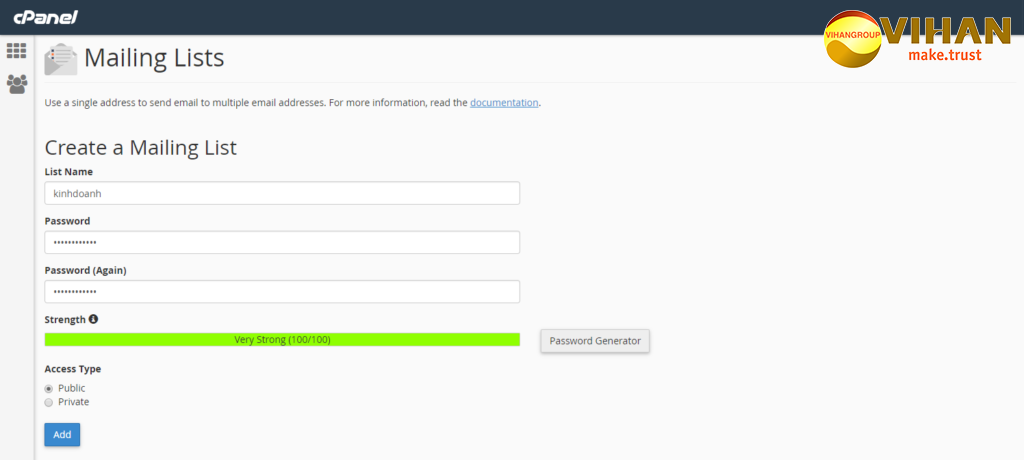Click the Mailing Lists envelope icon
This screenshot has height=460, width=1024.
[x=60, y=59]
